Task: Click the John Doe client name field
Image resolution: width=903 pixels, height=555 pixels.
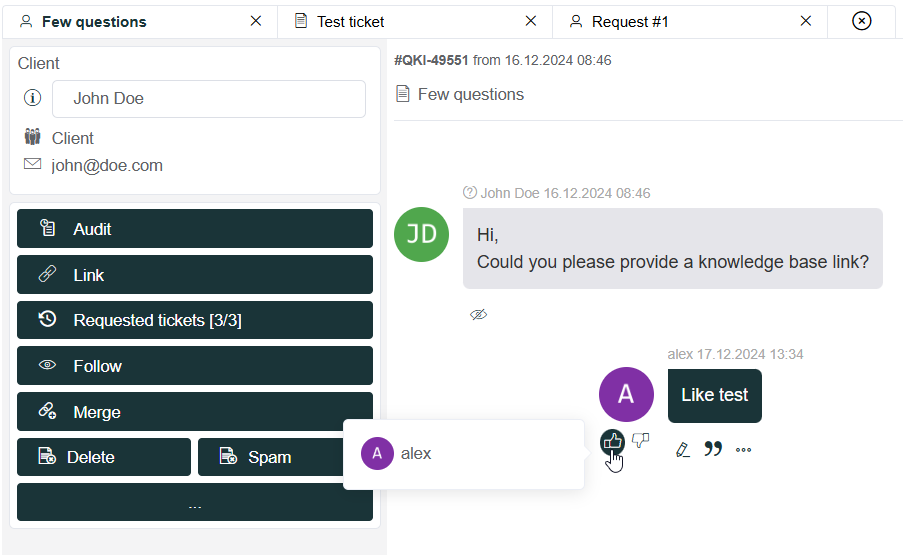Action: coord(209,99)
